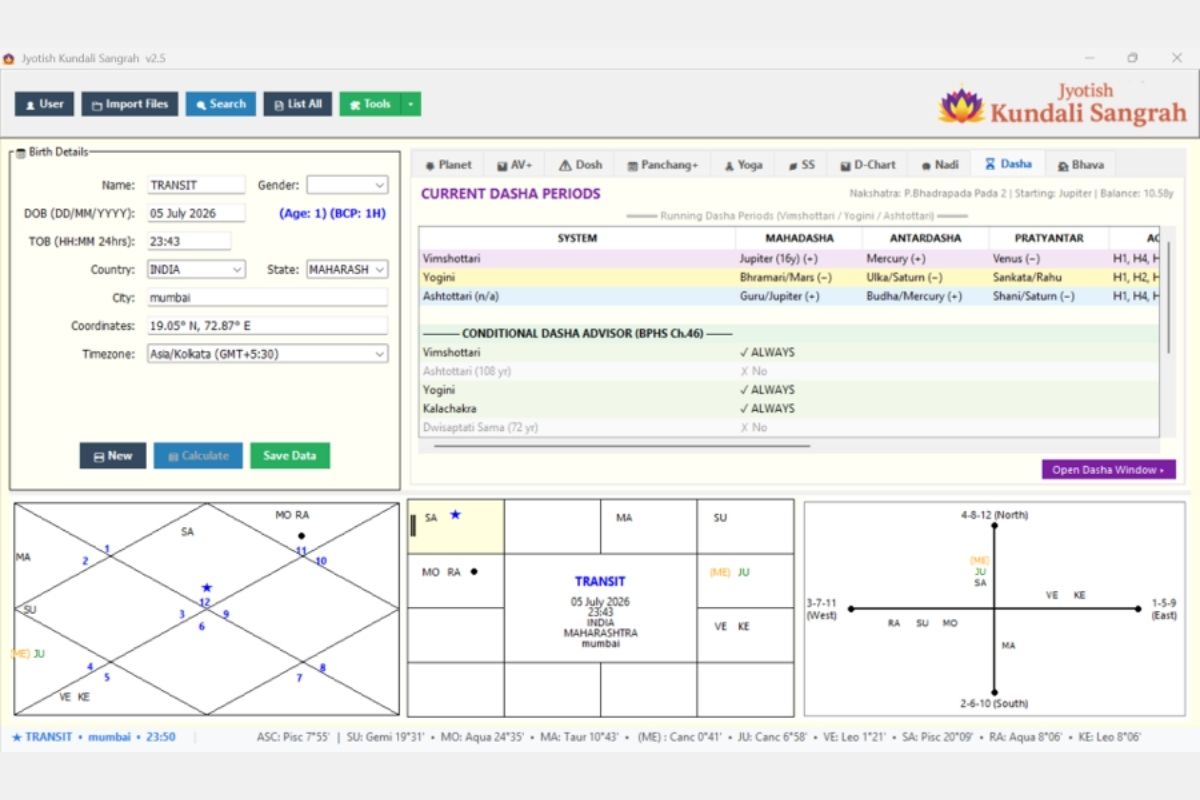
Task: Select the Yoga tab
Action: coord(743,165)
